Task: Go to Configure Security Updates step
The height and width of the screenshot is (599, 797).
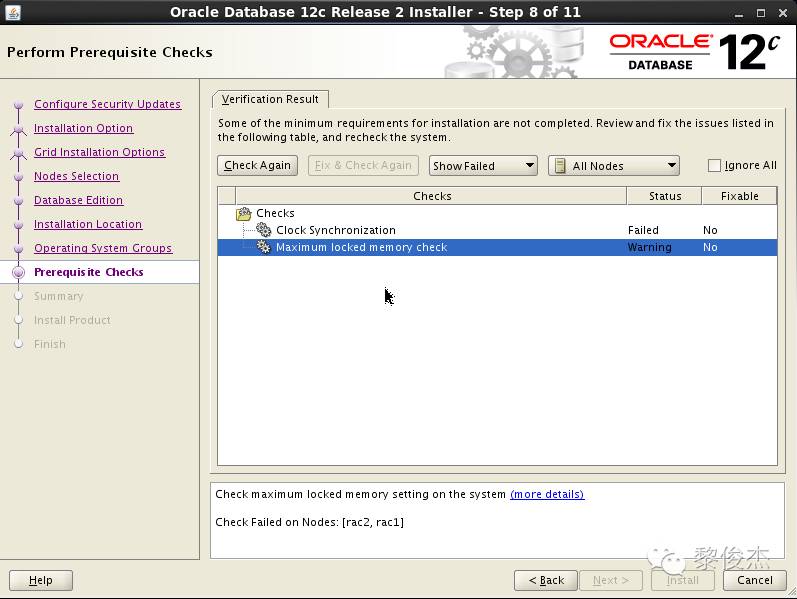Action: (107, 104)
